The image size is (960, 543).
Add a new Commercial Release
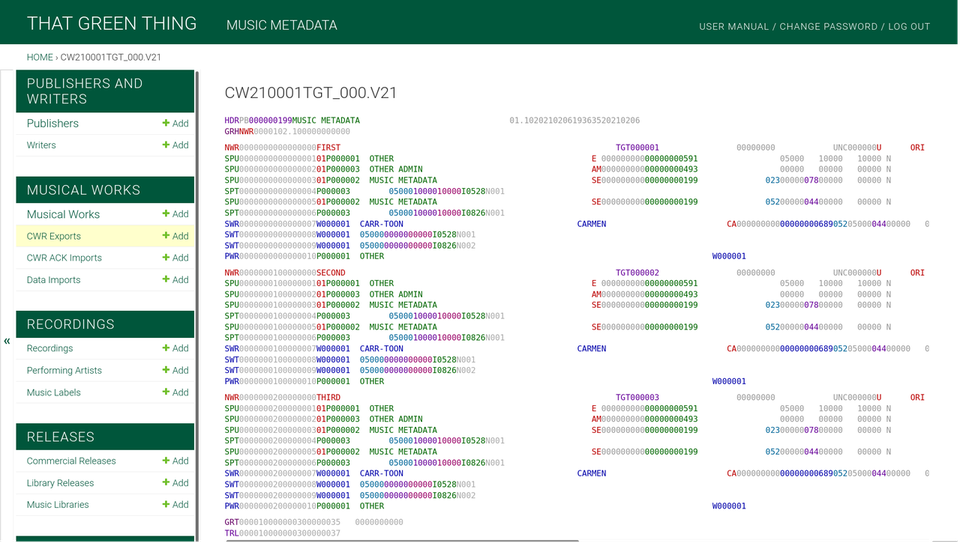(175, 461)
